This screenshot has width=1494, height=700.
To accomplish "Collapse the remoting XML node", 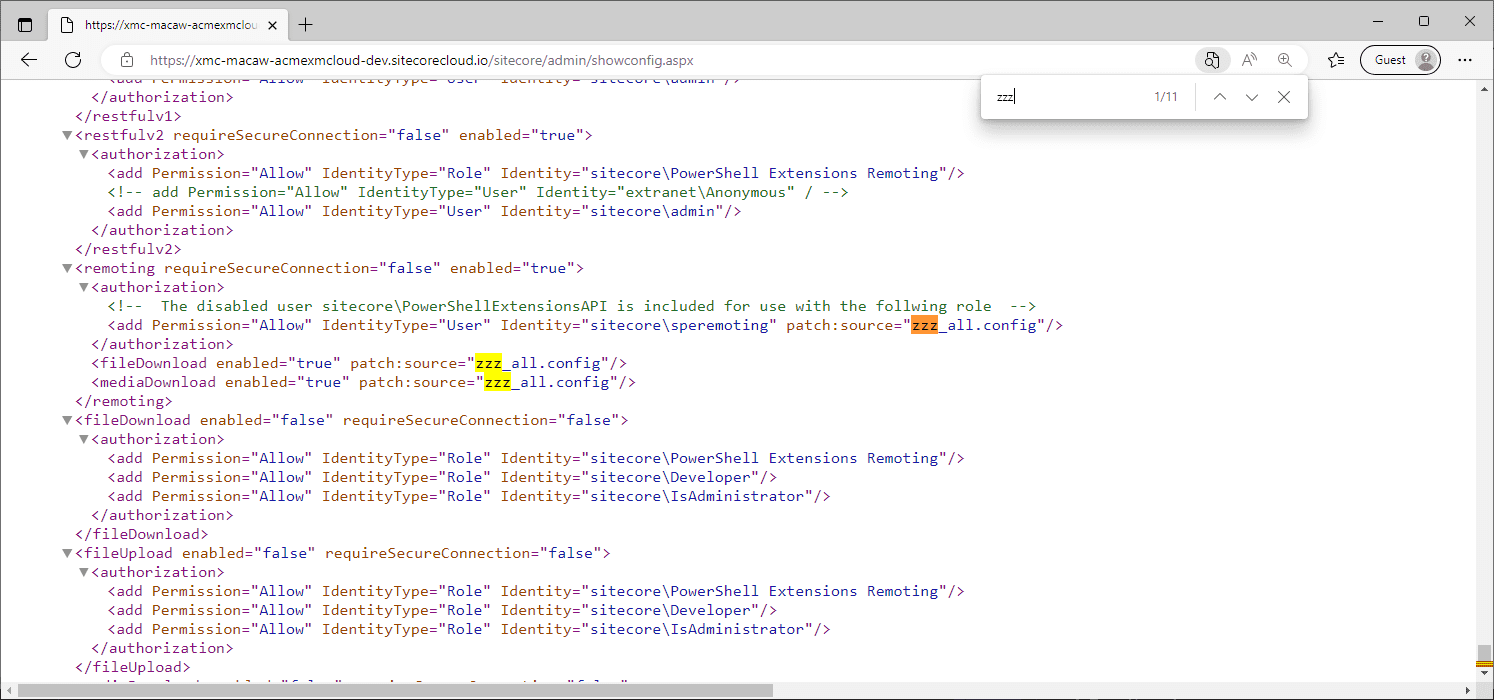I will click(x=67, y=268).
